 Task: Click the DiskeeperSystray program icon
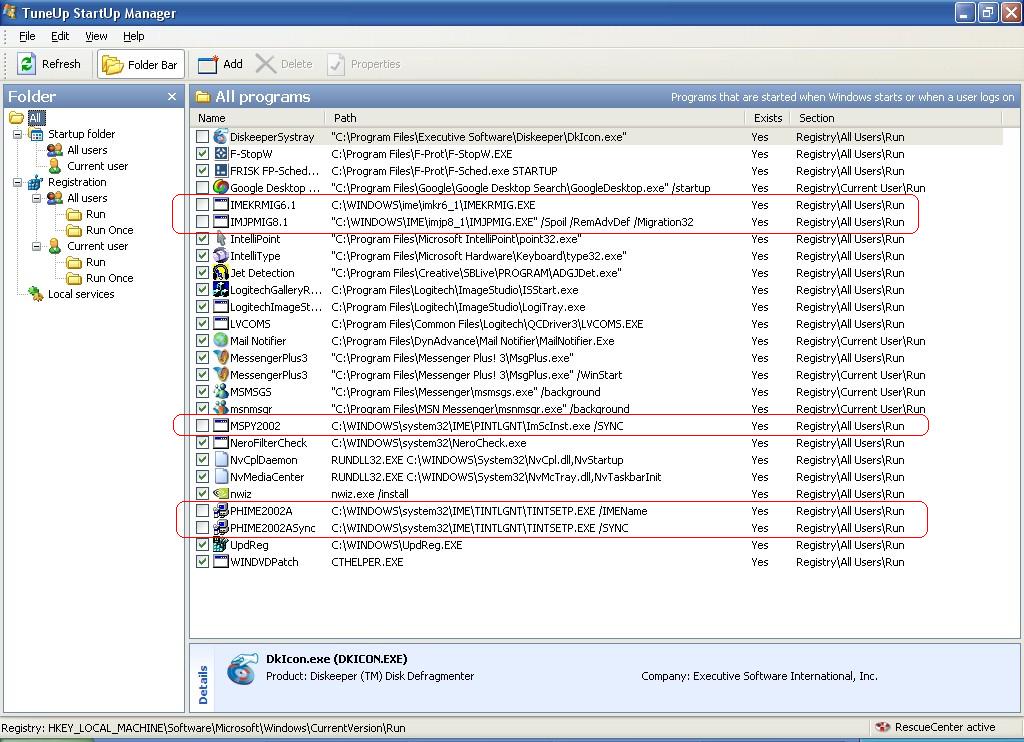221,137
